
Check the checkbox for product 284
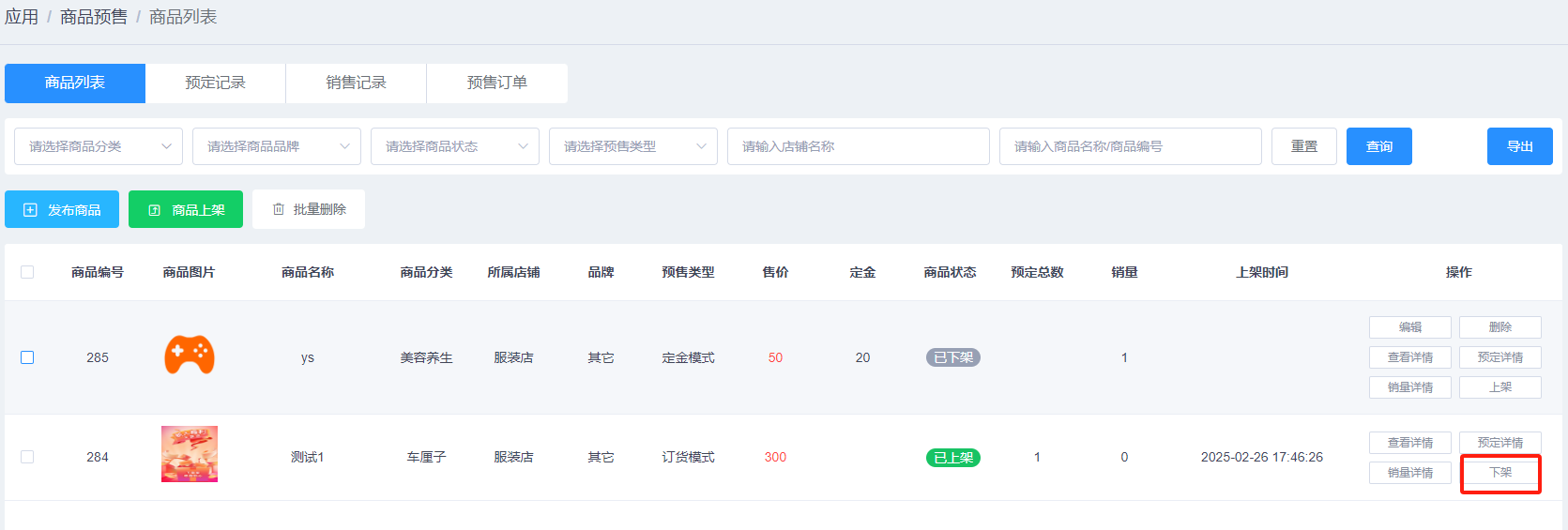pyautogui.click(x=27, y=457)
